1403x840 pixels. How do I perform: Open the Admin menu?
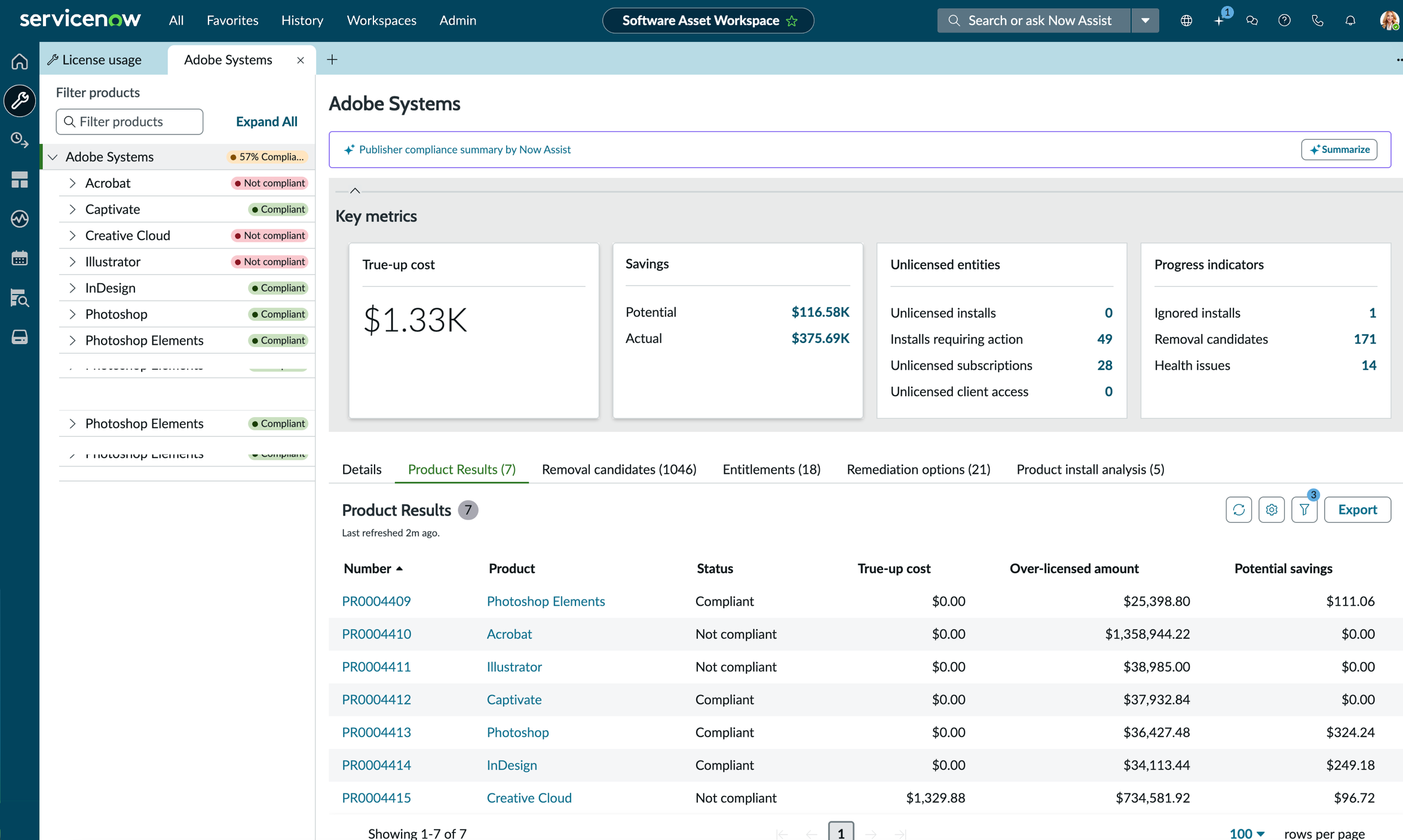(x=458, y=20)
